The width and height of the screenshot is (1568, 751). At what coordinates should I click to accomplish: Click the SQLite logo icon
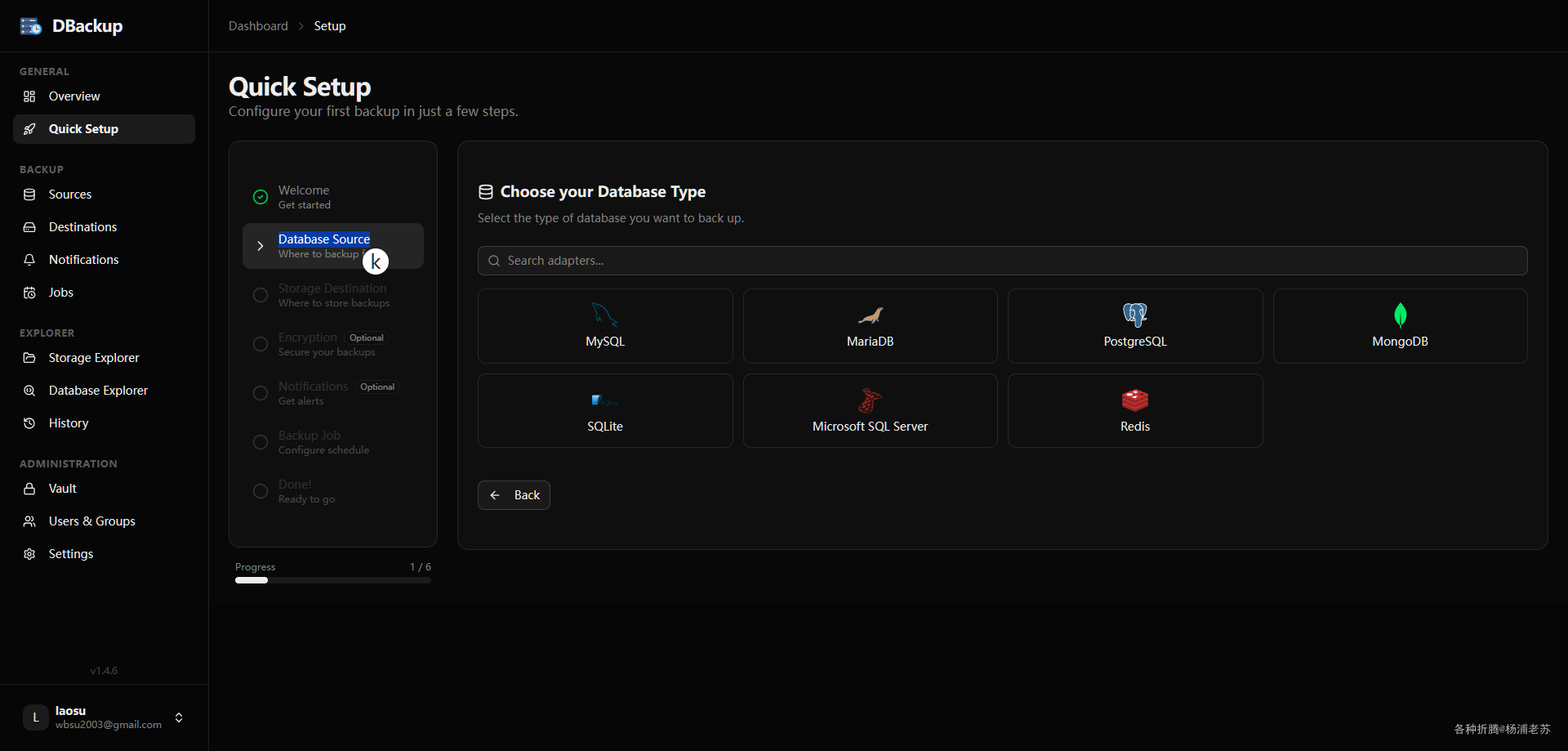pos(604,400)
